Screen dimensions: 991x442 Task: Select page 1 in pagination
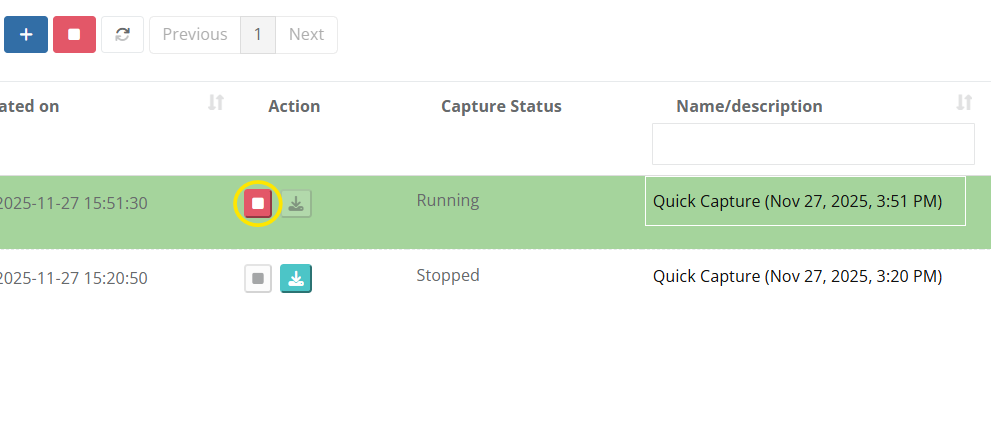(x=257, y=34)
